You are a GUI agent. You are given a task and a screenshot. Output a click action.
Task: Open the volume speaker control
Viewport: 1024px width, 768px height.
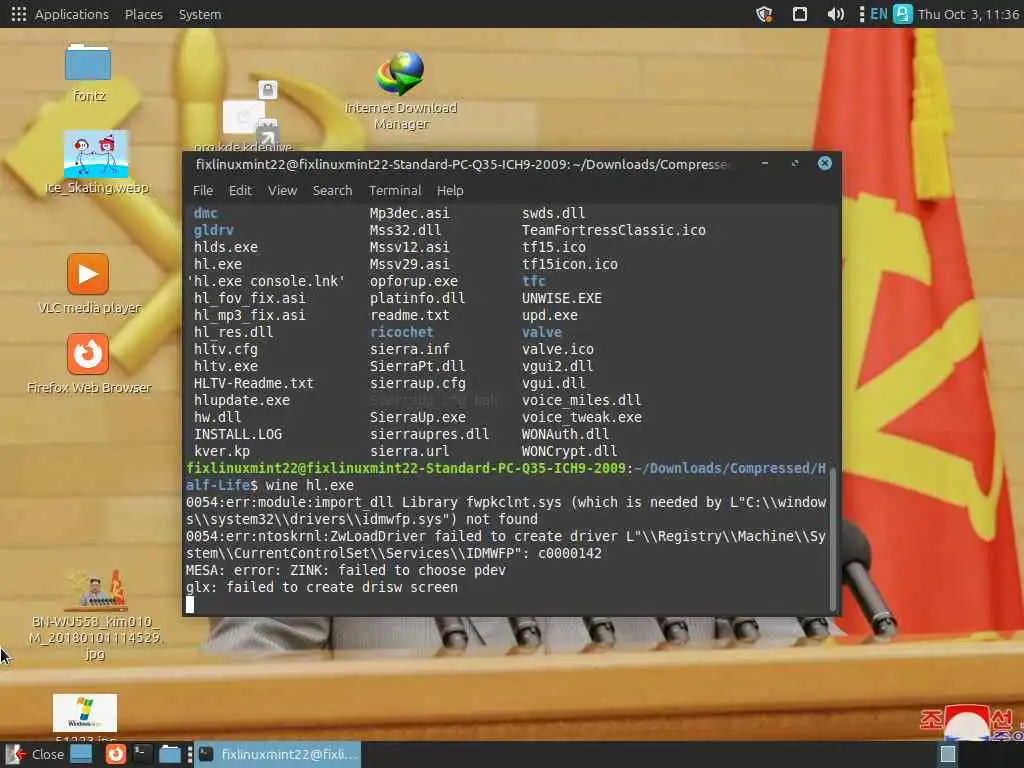[x=835, y=14]
